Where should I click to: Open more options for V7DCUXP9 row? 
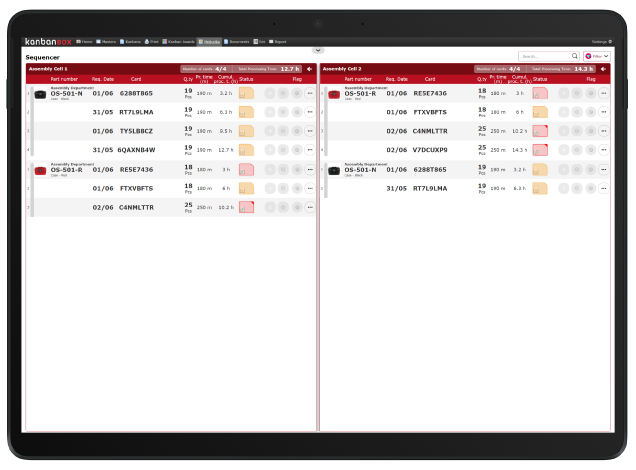tap(603, 150)
